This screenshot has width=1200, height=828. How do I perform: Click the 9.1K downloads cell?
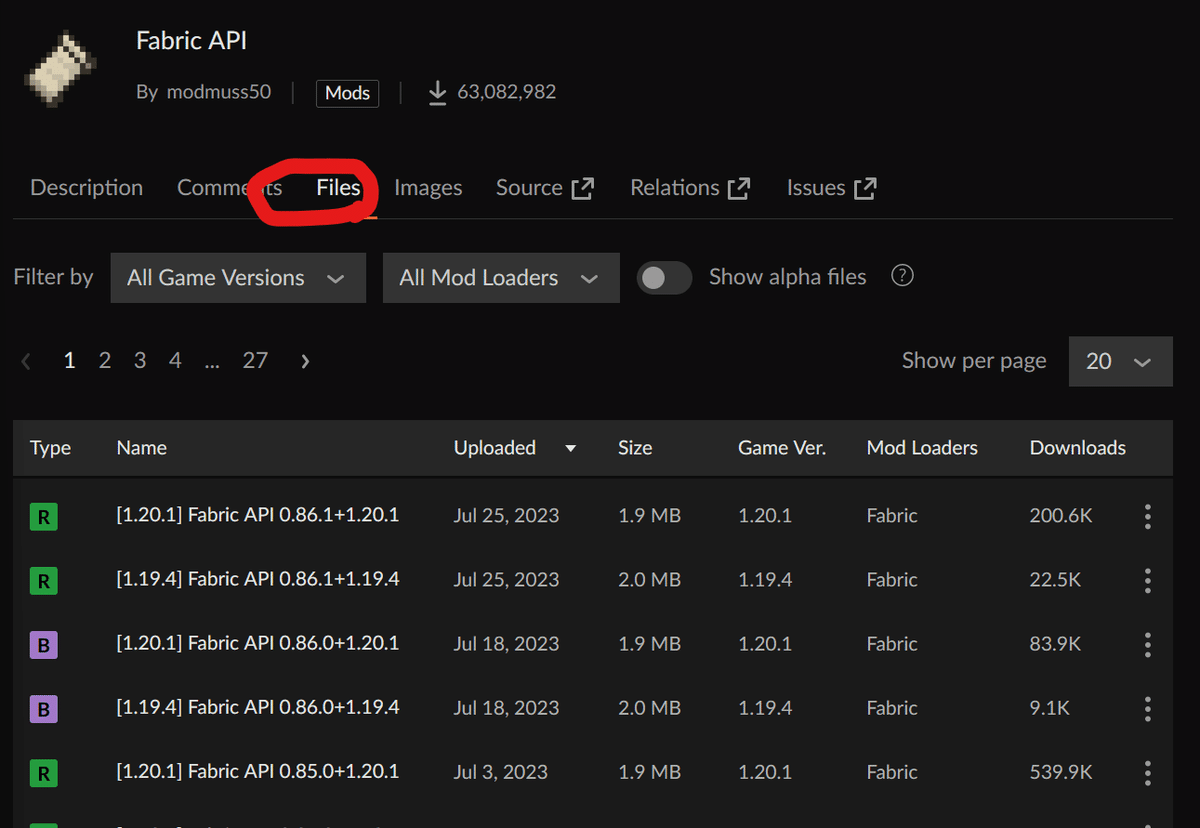(x=1050, y=708)
